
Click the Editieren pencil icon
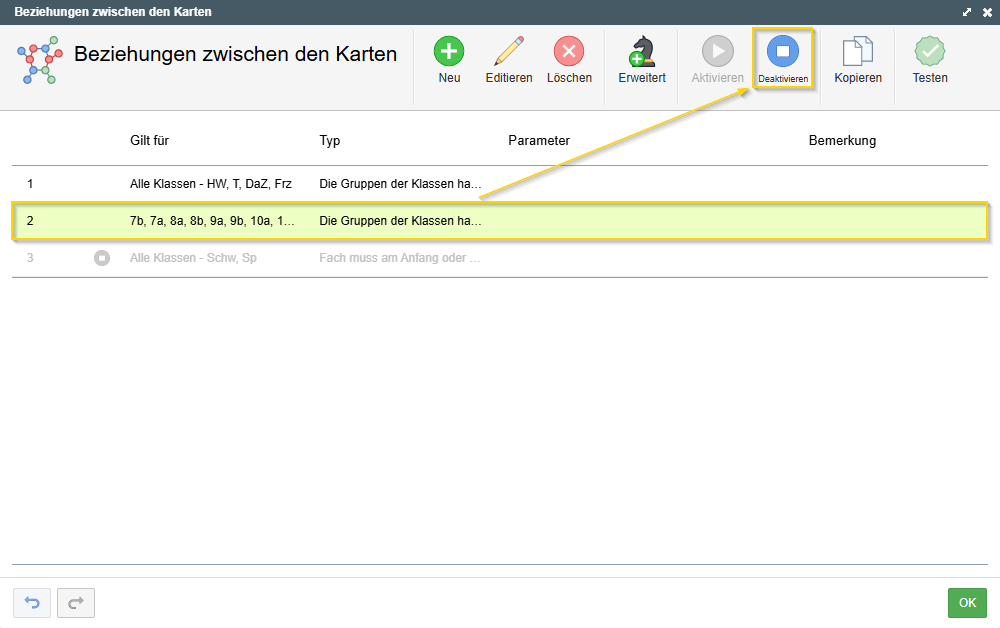pos(508,52)
